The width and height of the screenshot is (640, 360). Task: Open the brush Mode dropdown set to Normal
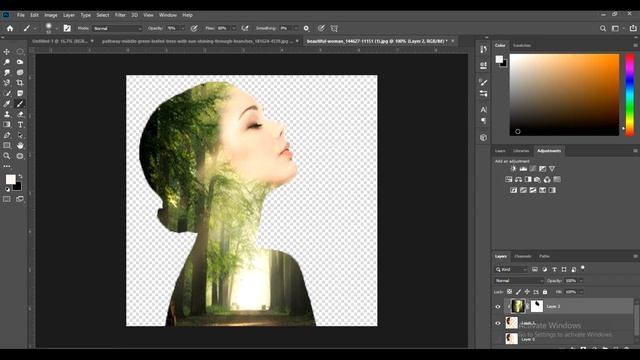tap(118, 29)
